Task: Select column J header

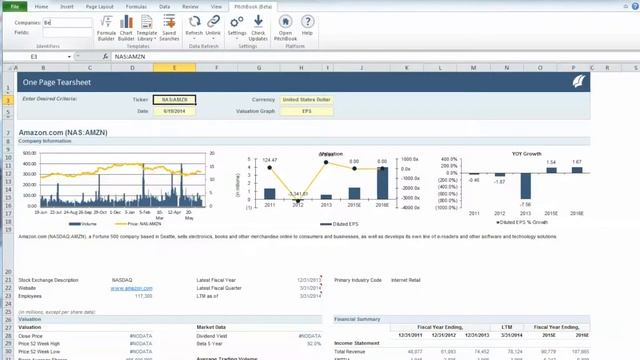Action: (x=361, y=68)
